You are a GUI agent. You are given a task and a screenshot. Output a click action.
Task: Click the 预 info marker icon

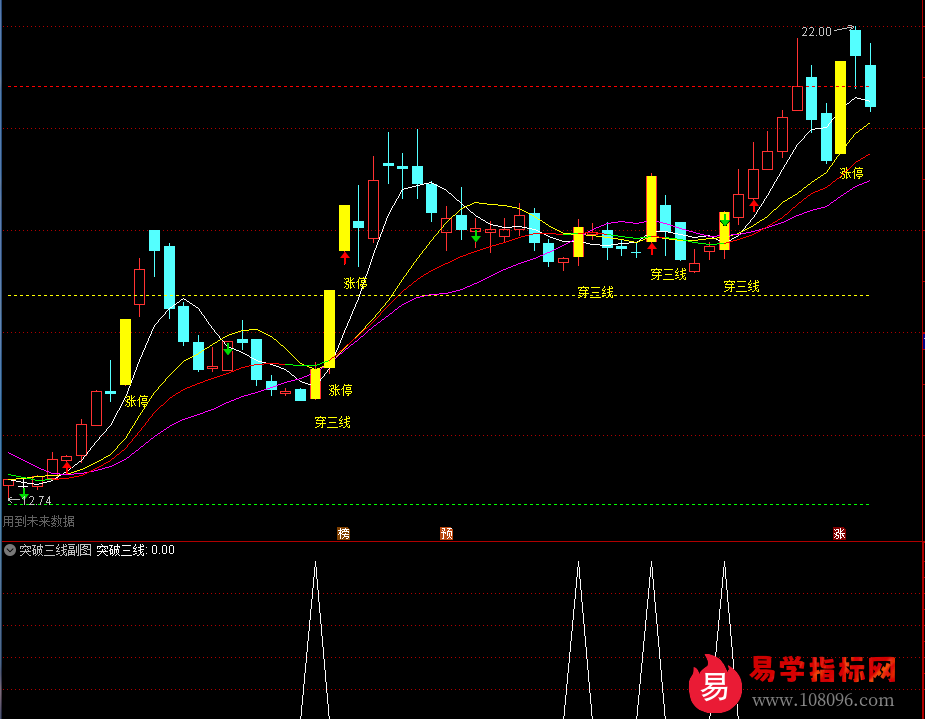tap(447, 534)
